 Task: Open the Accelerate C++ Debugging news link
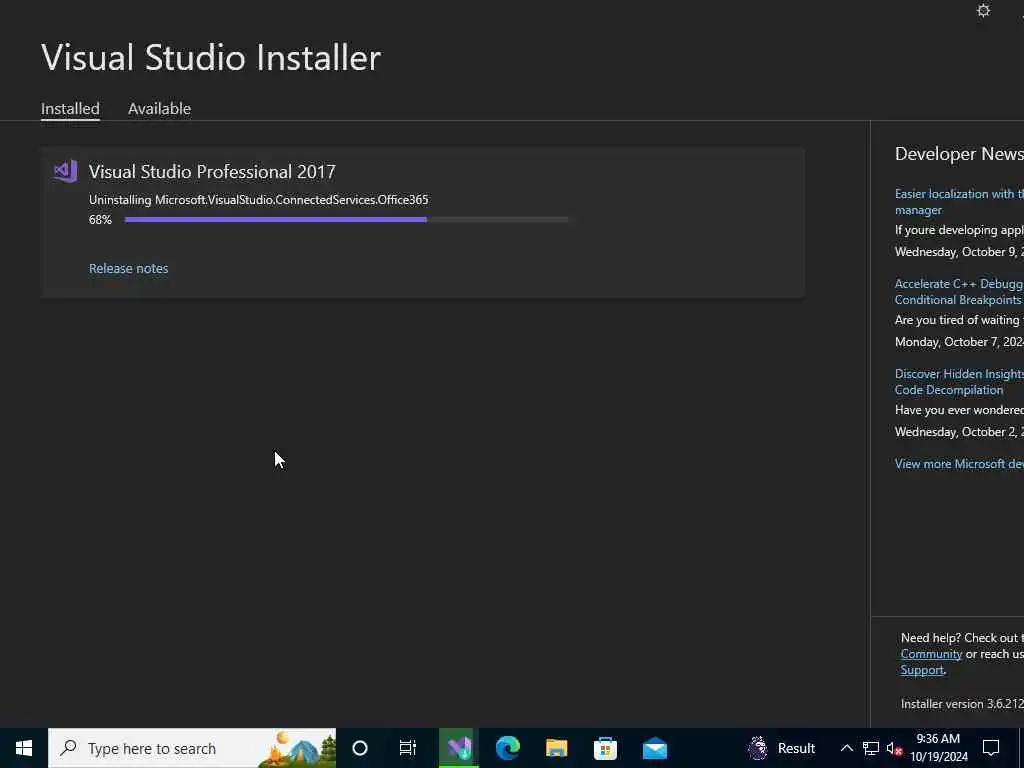pos(959,292)
